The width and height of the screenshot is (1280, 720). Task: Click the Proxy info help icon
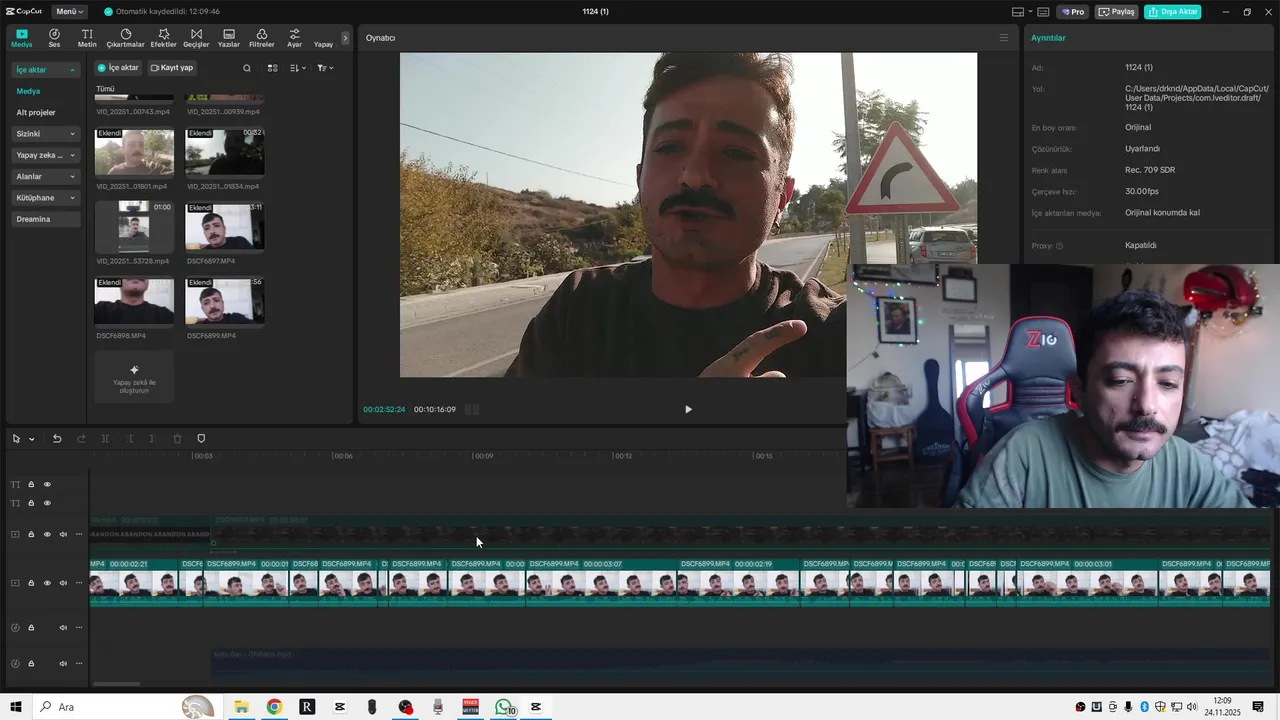tap(1059, 246)
